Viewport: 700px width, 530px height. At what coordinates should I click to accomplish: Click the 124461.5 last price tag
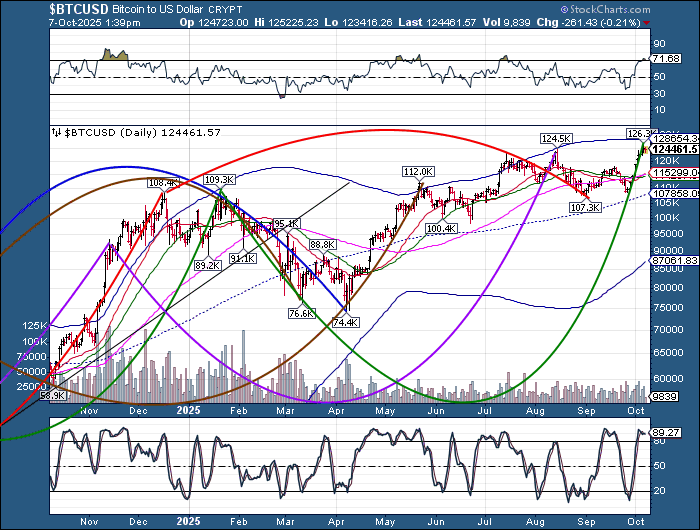pyautogui.click(x=672, y=149)
